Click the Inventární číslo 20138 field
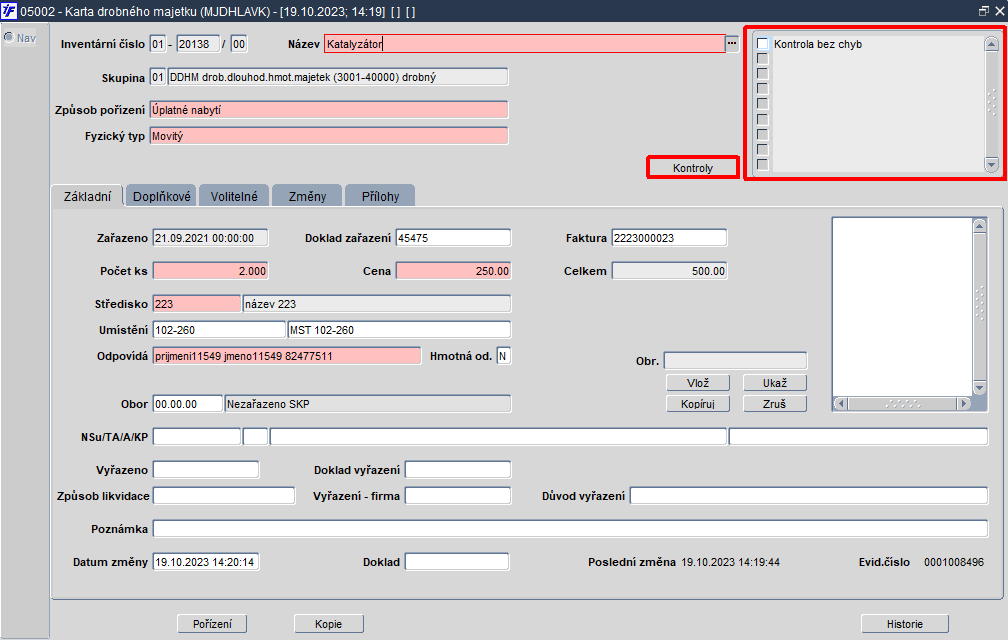 coord(198,44)
